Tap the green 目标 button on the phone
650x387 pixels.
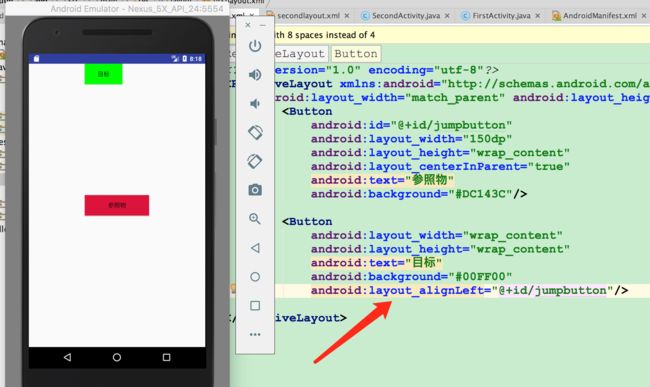[x=103, y=74]
